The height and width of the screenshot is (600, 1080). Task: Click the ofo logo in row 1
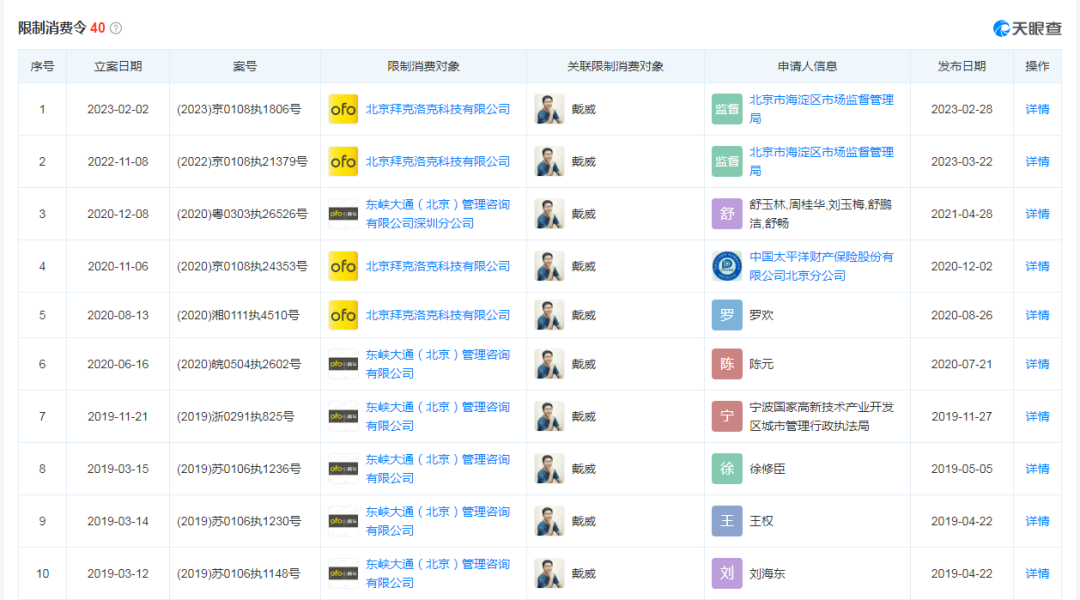[343, 109]
